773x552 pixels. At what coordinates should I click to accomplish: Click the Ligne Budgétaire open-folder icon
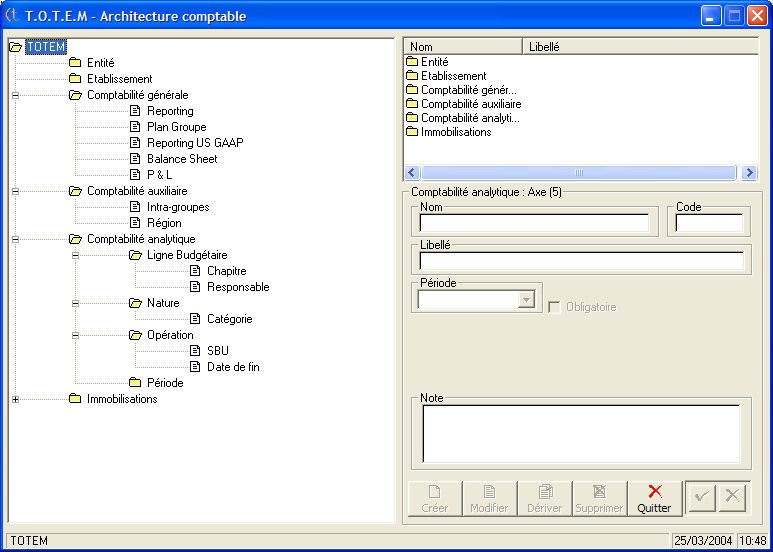(x=135, y=255)
